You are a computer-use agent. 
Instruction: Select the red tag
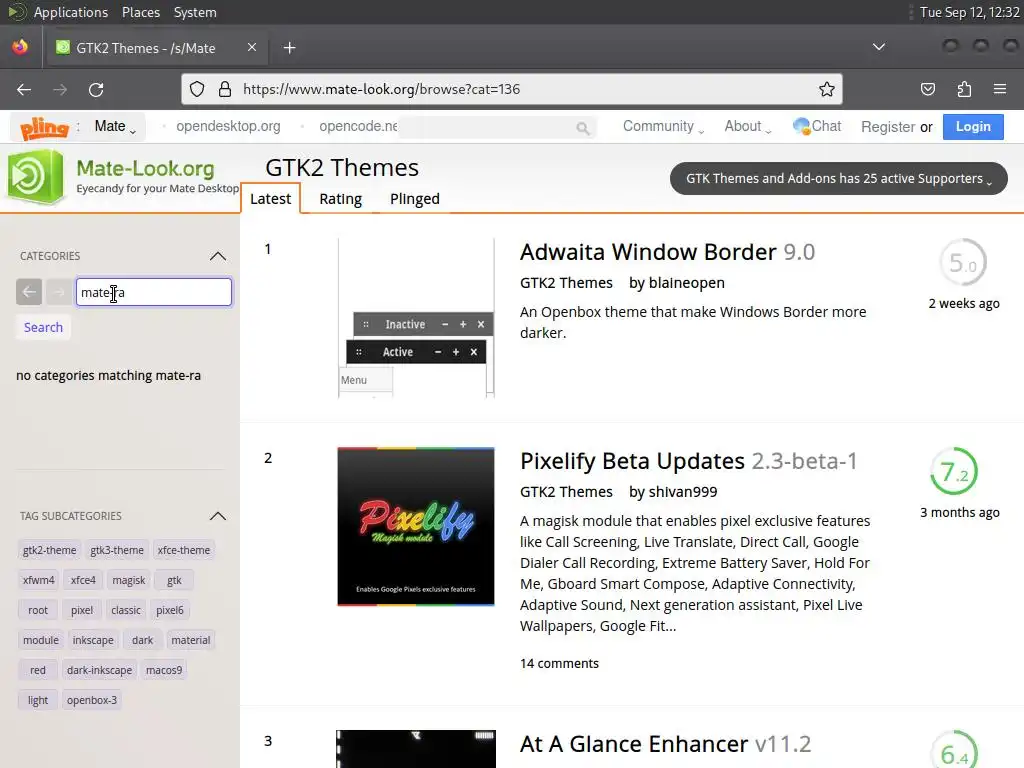click(38, 670)
